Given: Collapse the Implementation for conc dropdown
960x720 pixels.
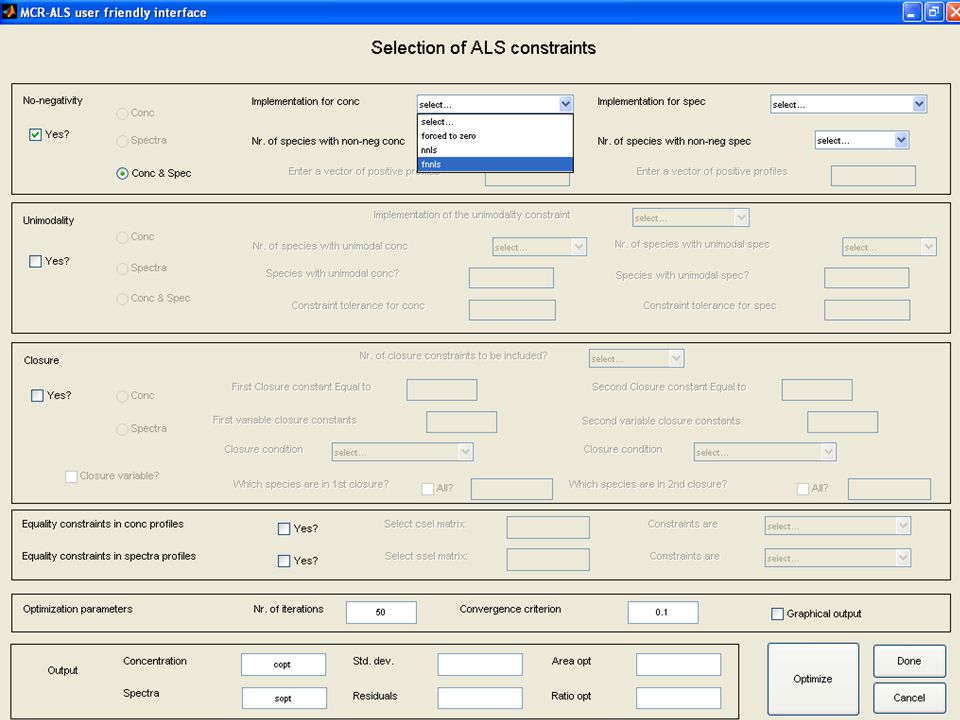Looking at the screenshot, I should pos(565,104).
